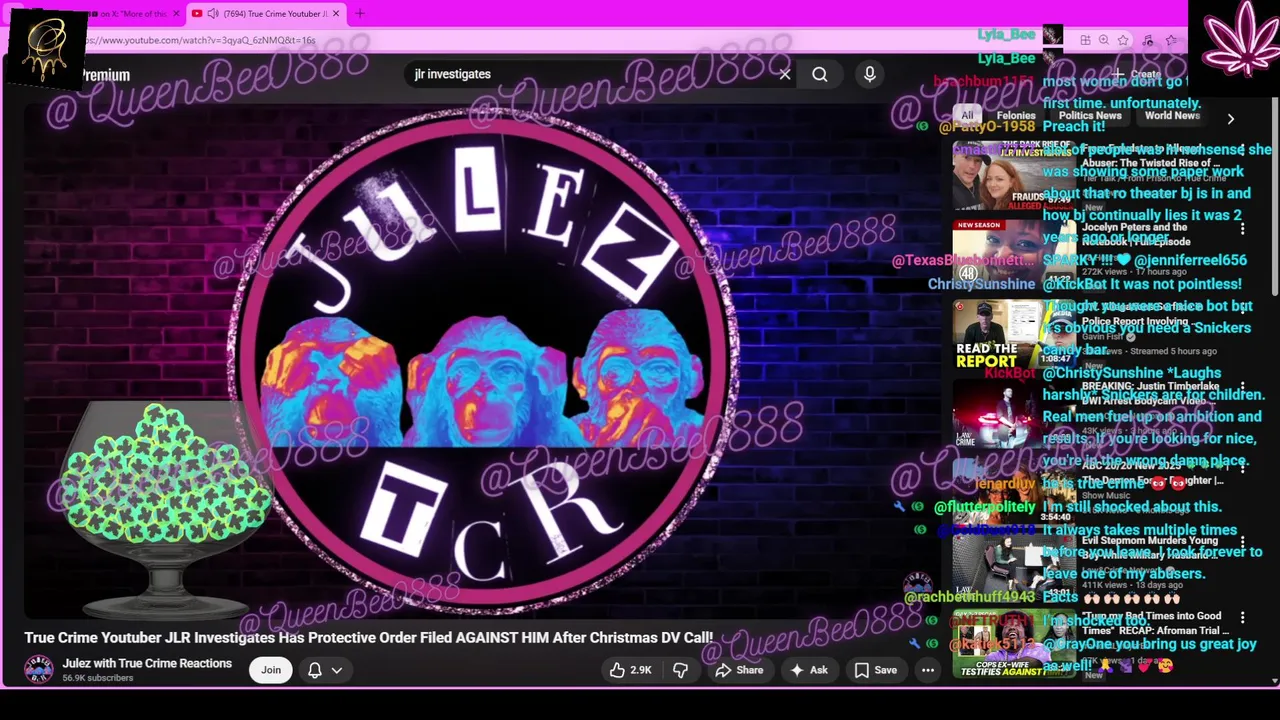Click the browser address bar URL
This screenshot has width=1280, height=720.
click(199, 40)
